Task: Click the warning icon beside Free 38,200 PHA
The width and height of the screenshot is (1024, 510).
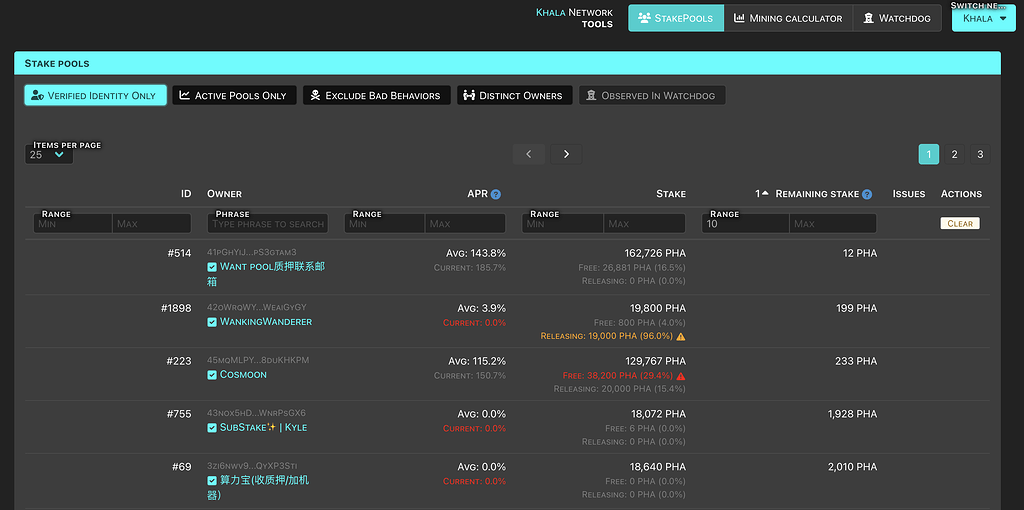Action: coord(681,376)
